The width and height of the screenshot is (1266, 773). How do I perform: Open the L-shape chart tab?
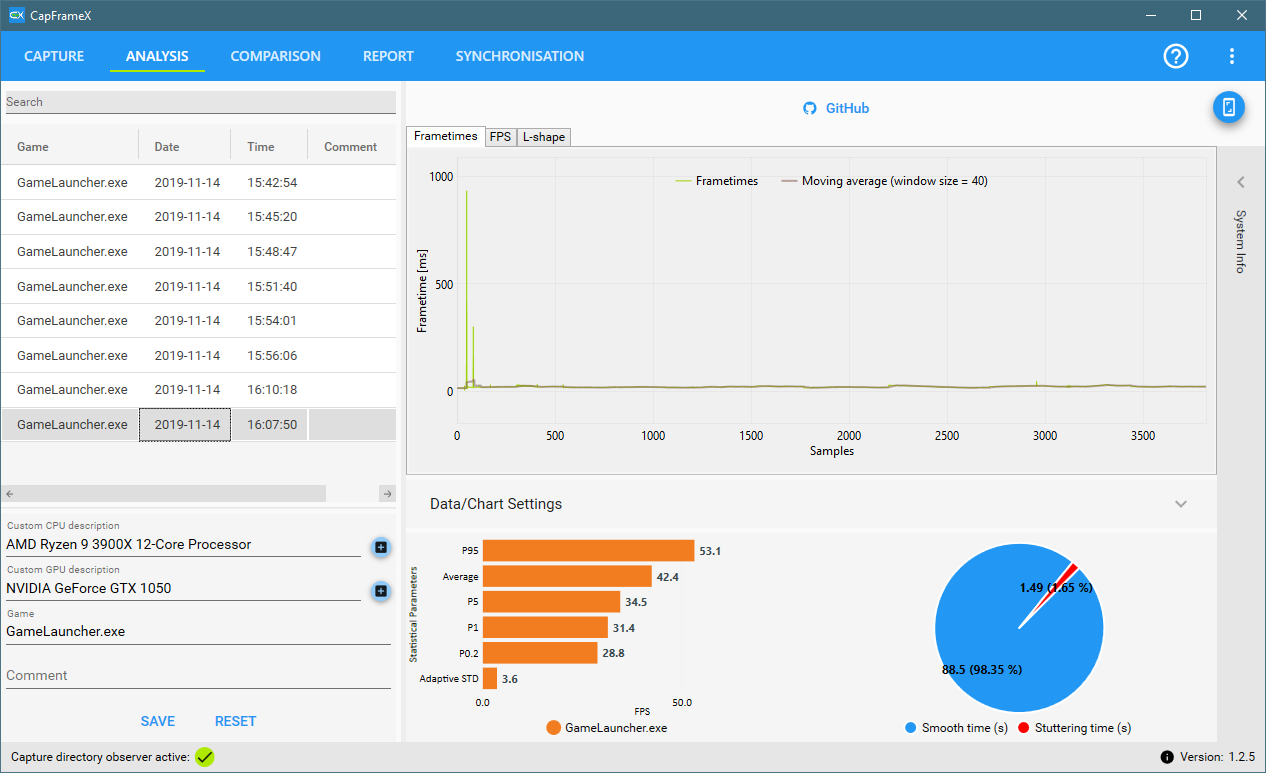point(543,137)
